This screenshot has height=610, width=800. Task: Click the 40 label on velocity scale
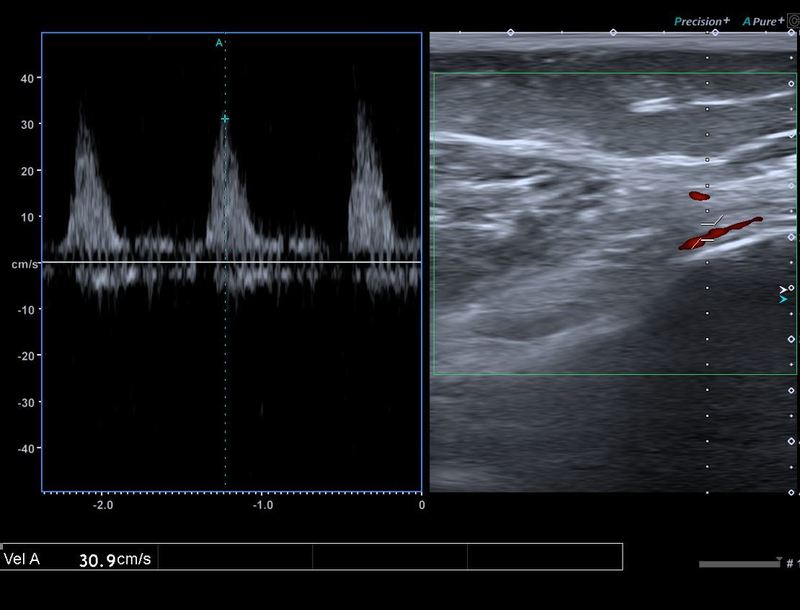(28, 78)
